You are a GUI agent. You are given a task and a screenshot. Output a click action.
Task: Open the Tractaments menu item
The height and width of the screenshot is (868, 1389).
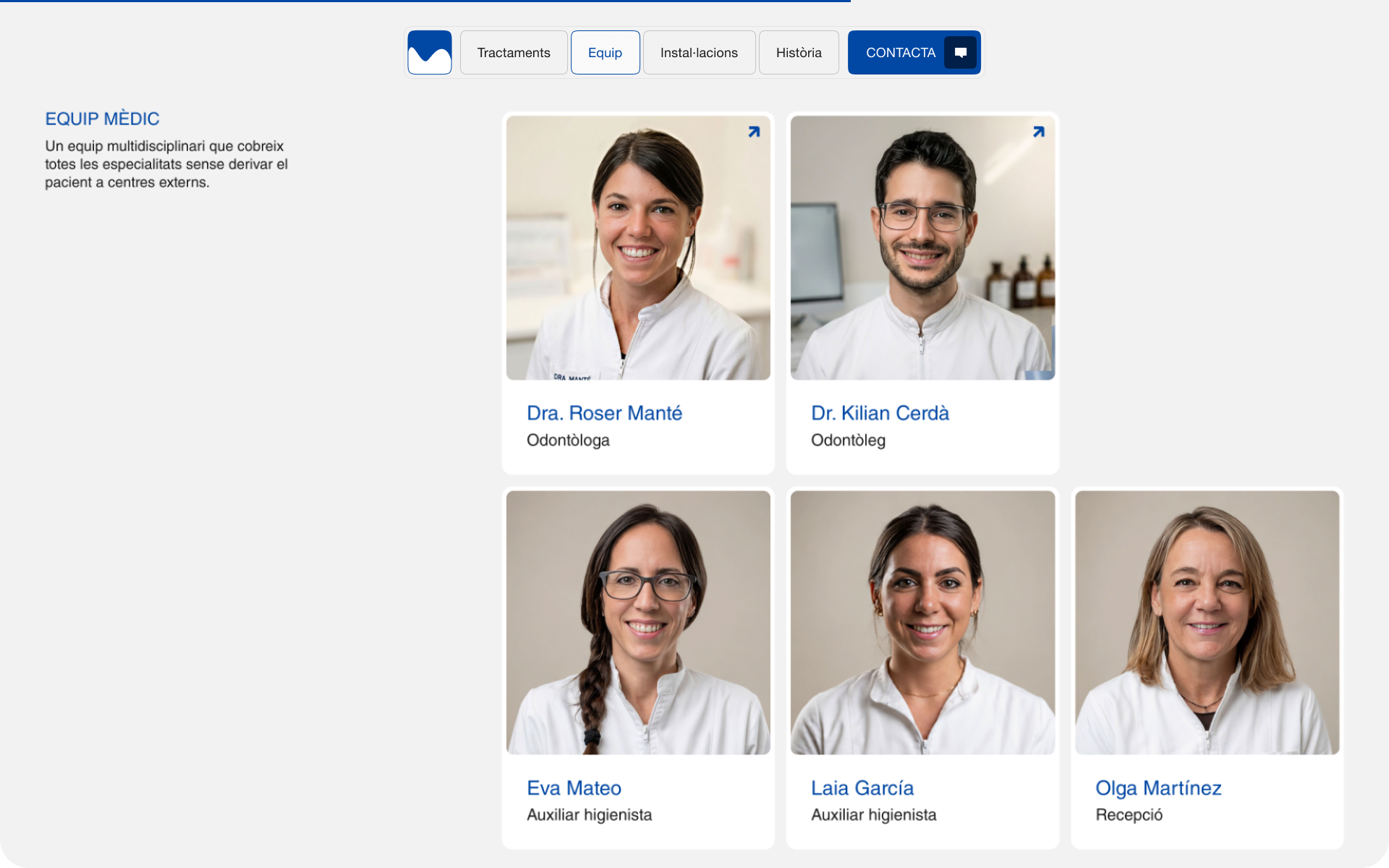click(514, 52)
